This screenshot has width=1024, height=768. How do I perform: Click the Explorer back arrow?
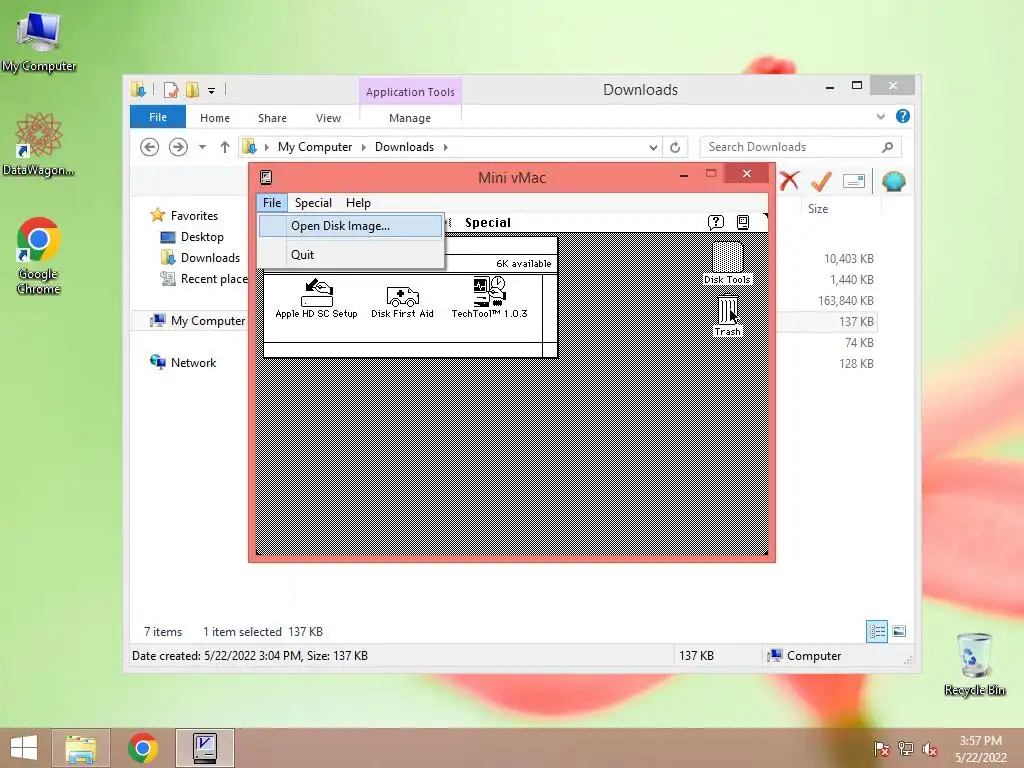pos(150,147)
